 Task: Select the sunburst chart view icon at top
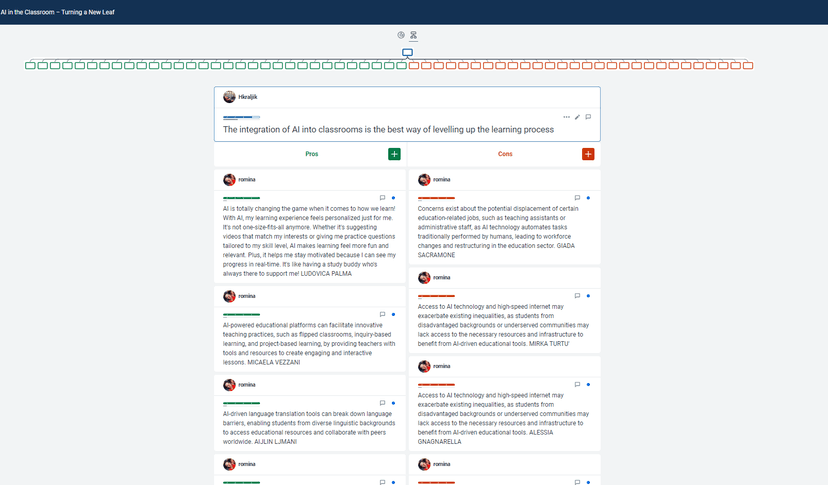coord(401,35)
